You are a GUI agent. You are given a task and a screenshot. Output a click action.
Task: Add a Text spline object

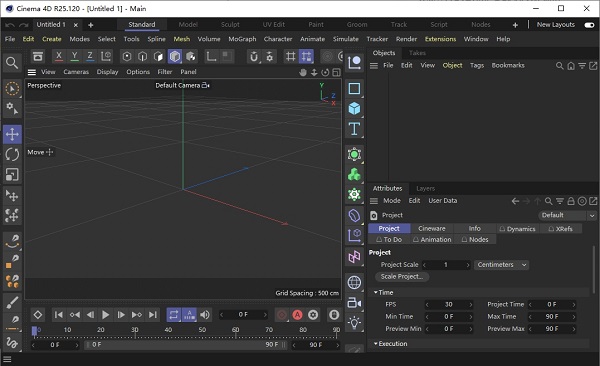[354, 129]
